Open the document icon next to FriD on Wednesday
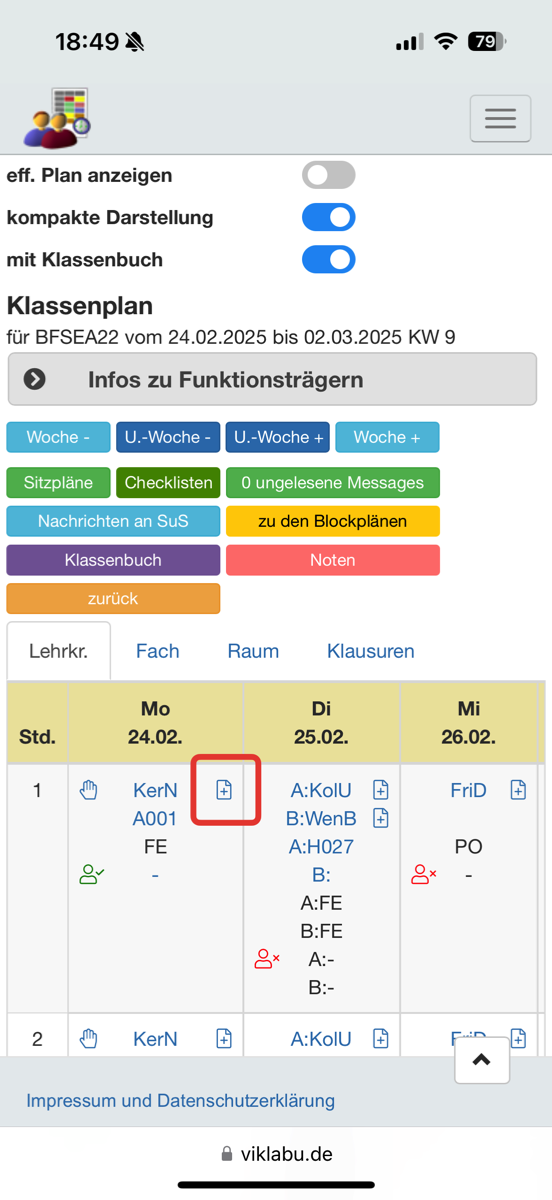 pos(518,790)
